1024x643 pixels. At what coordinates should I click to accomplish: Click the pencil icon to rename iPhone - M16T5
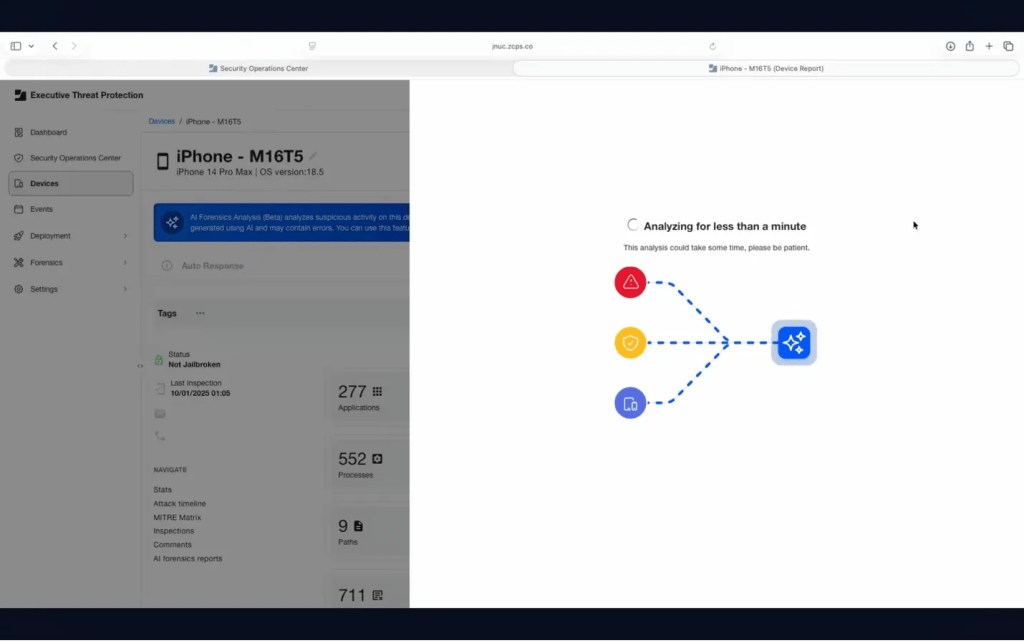pyautogui.click(x=313, y=156)
